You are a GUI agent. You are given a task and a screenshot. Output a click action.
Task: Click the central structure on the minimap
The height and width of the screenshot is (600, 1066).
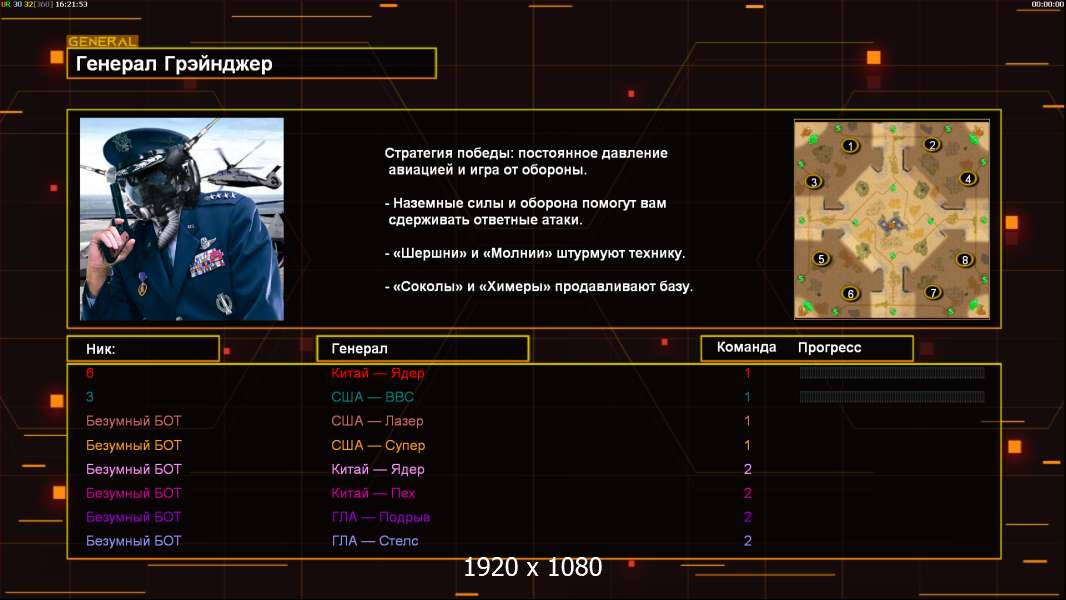coord(891,224)
